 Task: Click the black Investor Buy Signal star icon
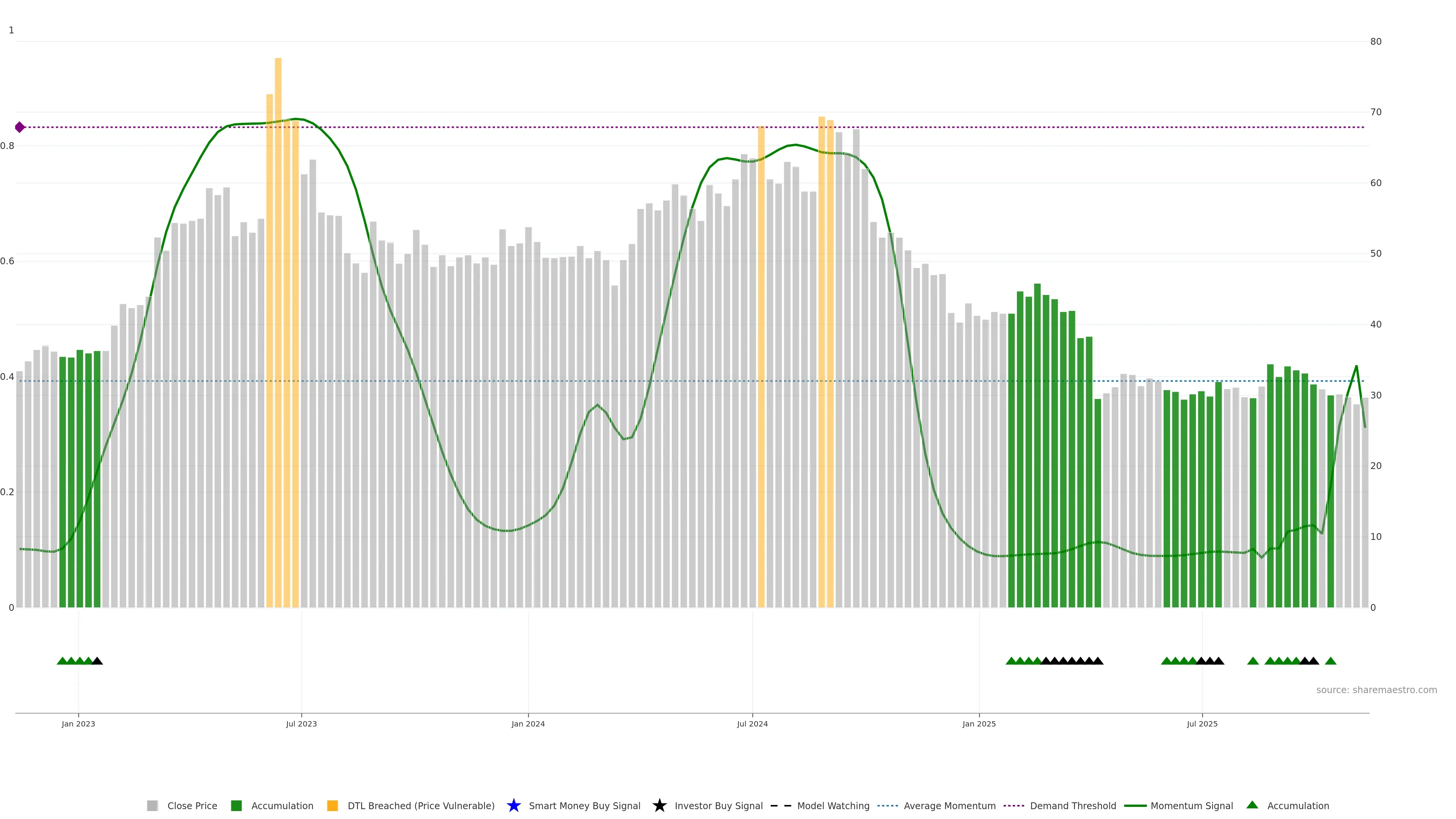(659, 805)
